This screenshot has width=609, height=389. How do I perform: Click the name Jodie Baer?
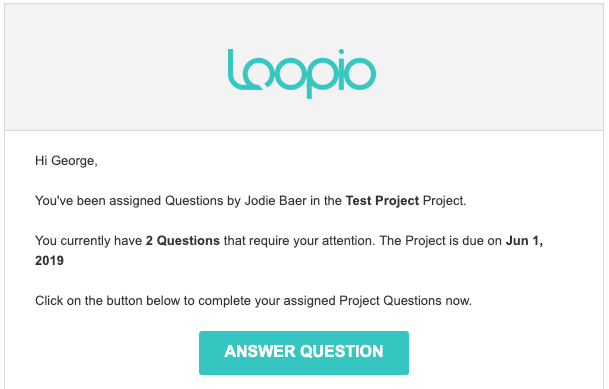[x=275, y=201]
